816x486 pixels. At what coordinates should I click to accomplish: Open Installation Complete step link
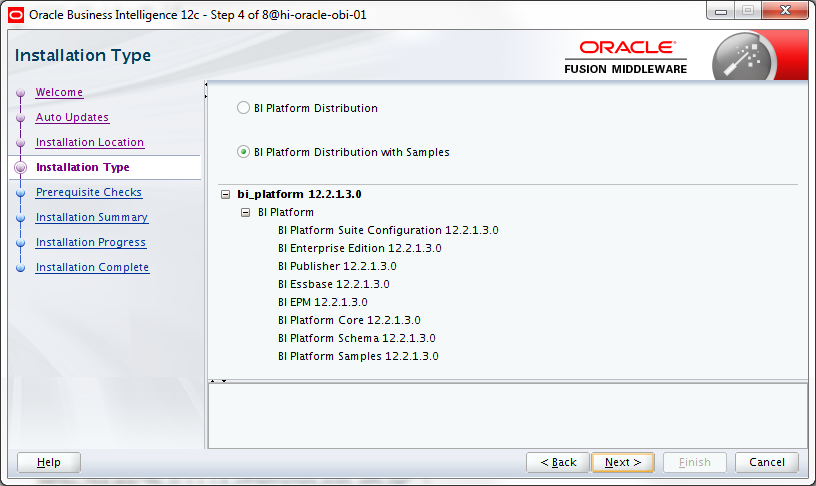click(93, 267)
